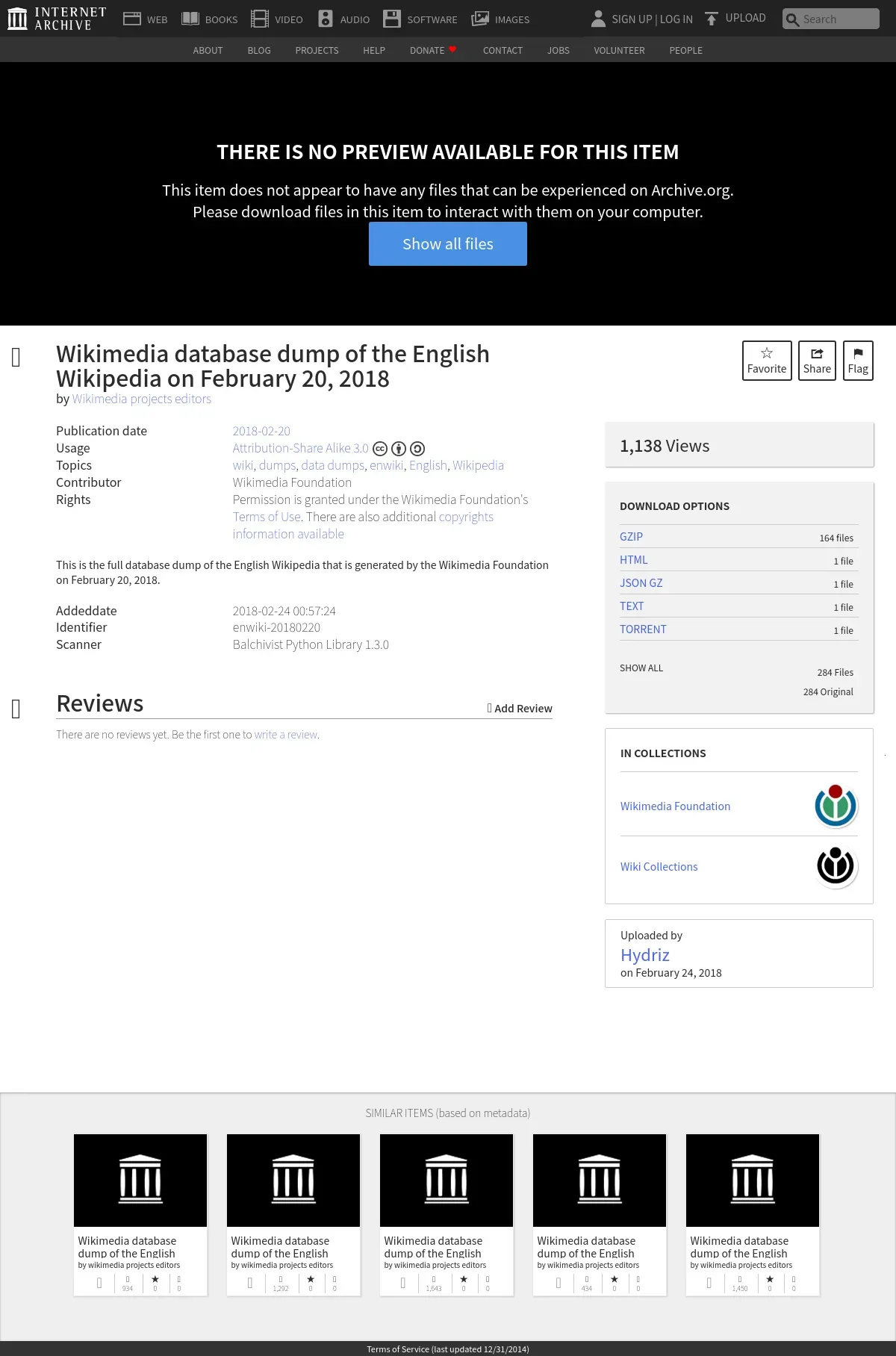Open the Software floppy disk icon

pos(392,19)
